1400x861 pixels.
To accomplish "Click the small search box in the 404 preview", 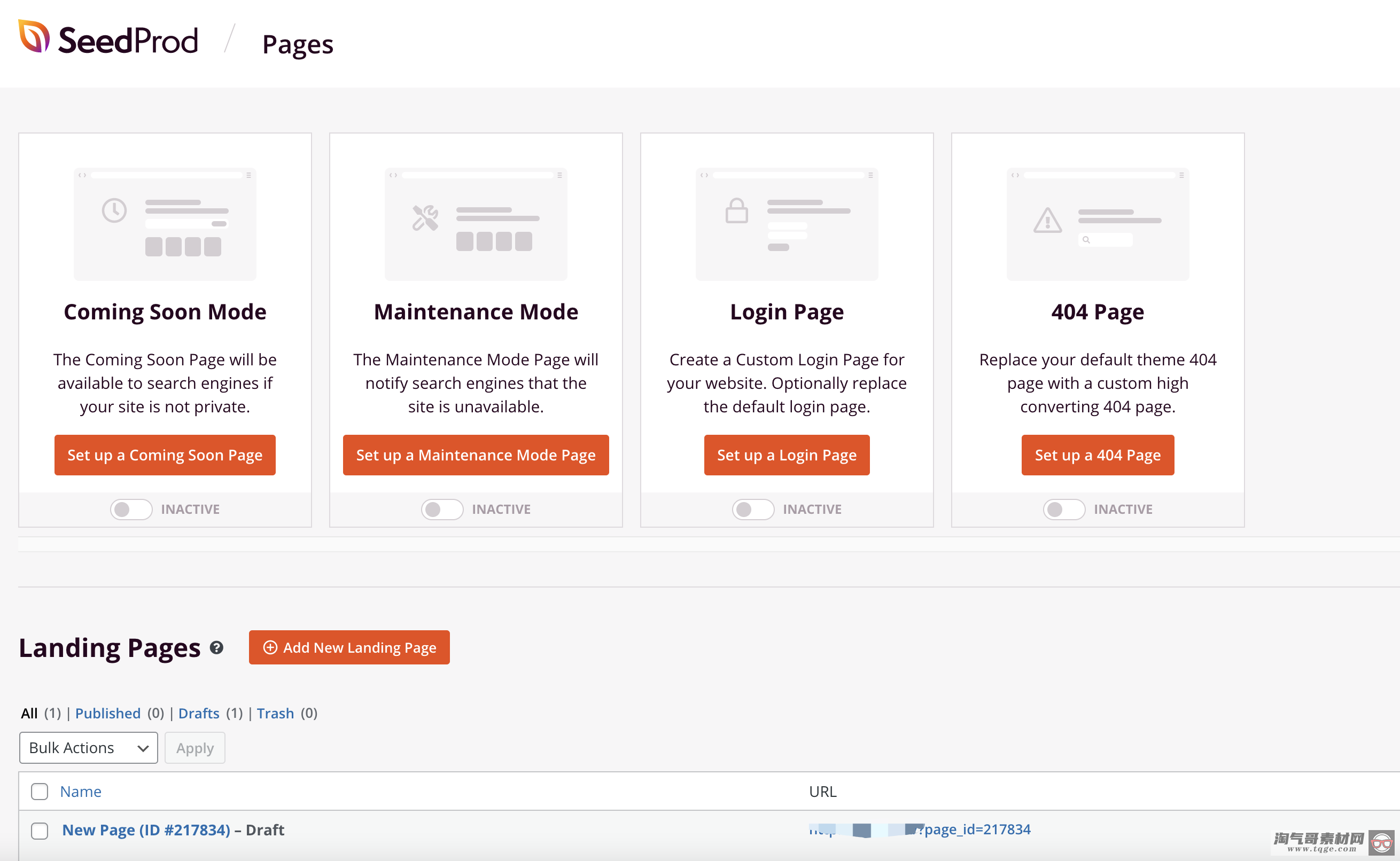I will pyautogui.click(x=1105, y=240).
